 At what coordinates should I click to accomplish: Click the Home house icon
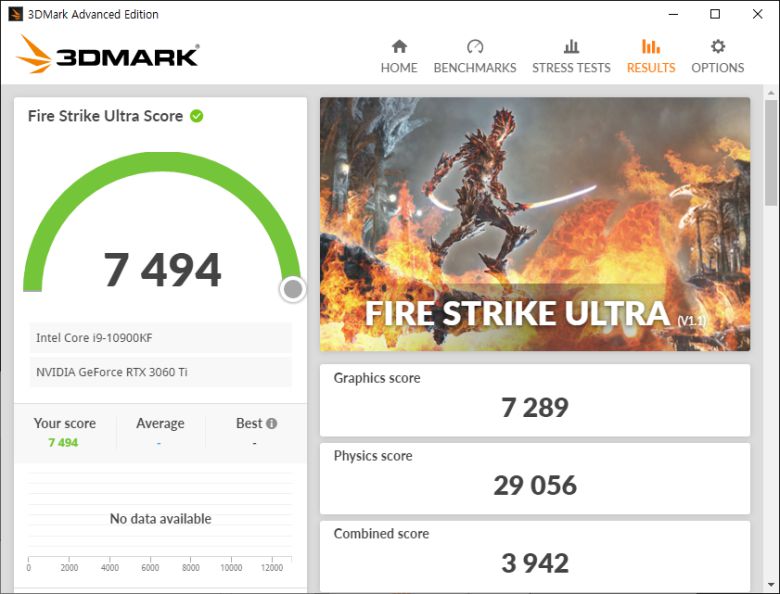[399, 47]
